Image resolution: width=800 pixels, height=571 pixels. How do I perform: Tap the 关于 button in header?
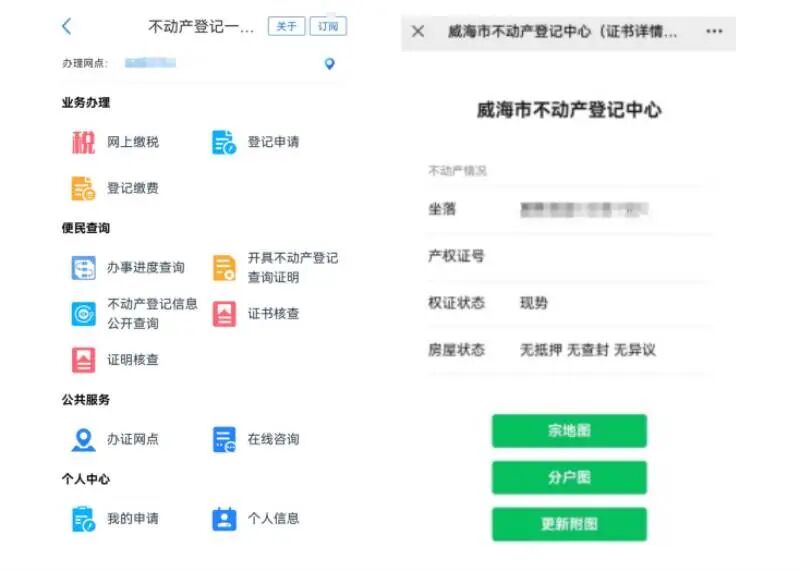pyautogui.click(x=286, y=26)
